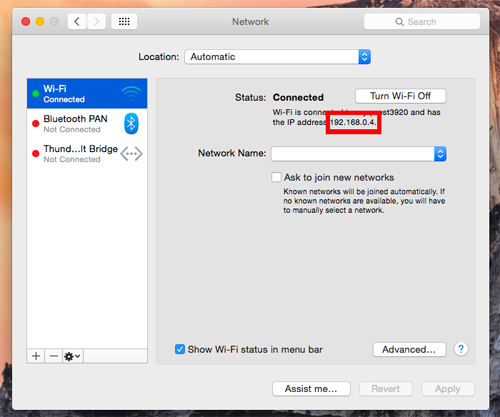
Task: Expand the Location Automatic dropdown
Action: 278,57
